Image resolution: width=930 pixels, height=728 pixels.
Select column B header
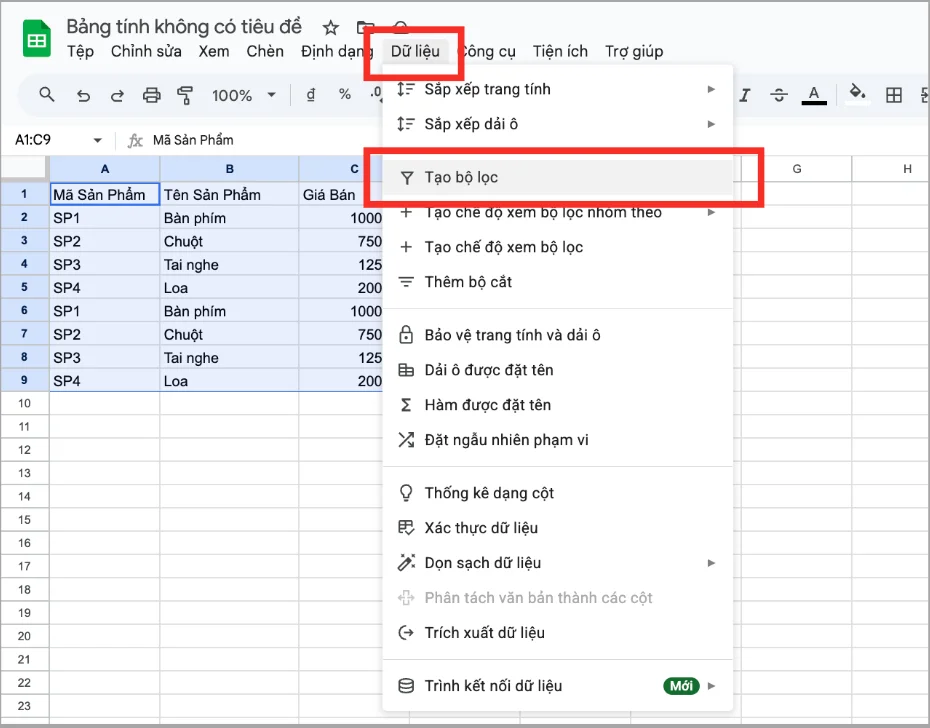[230, 169]
